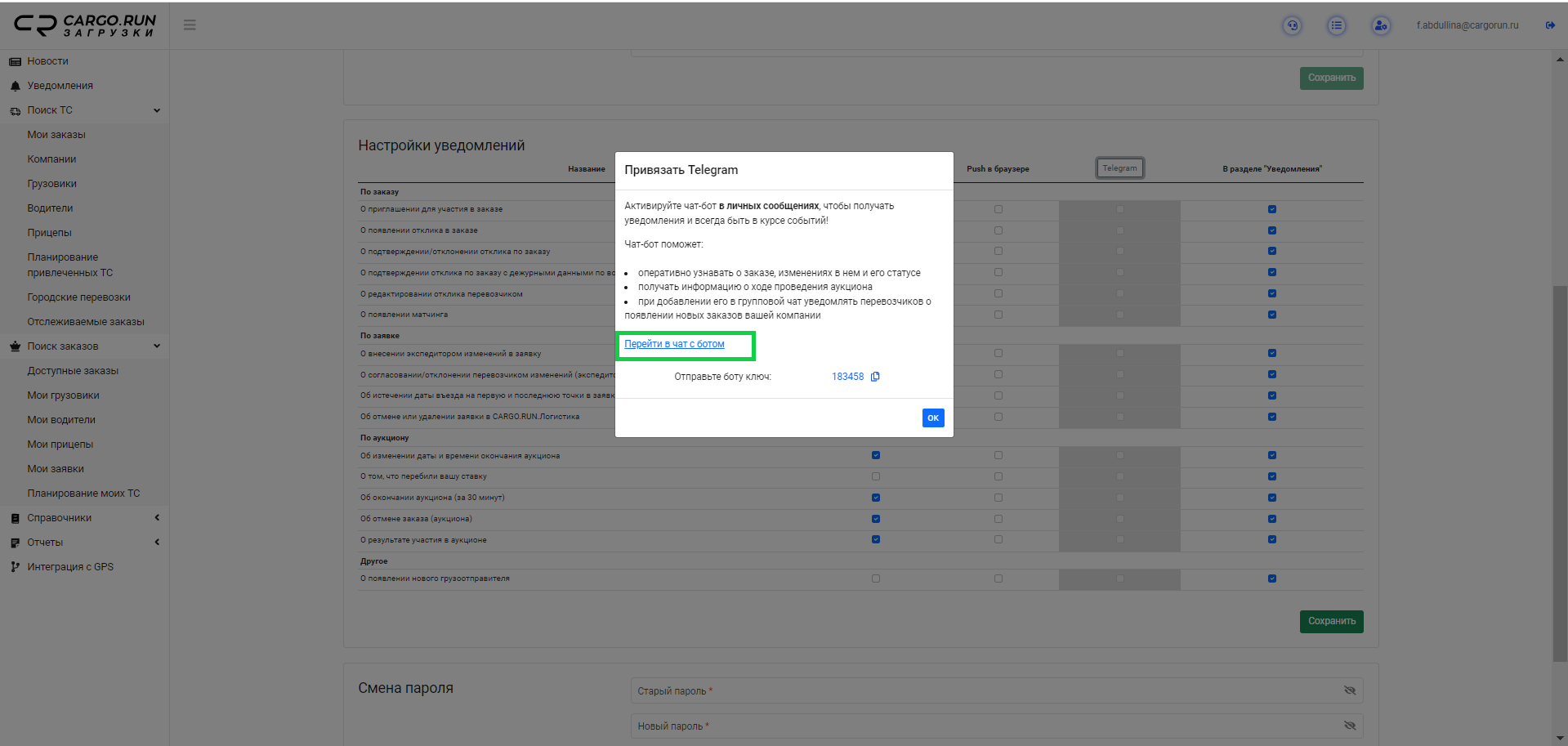
Task: Click the icon beside Поиск заказов
Action: tap(15, 346)
